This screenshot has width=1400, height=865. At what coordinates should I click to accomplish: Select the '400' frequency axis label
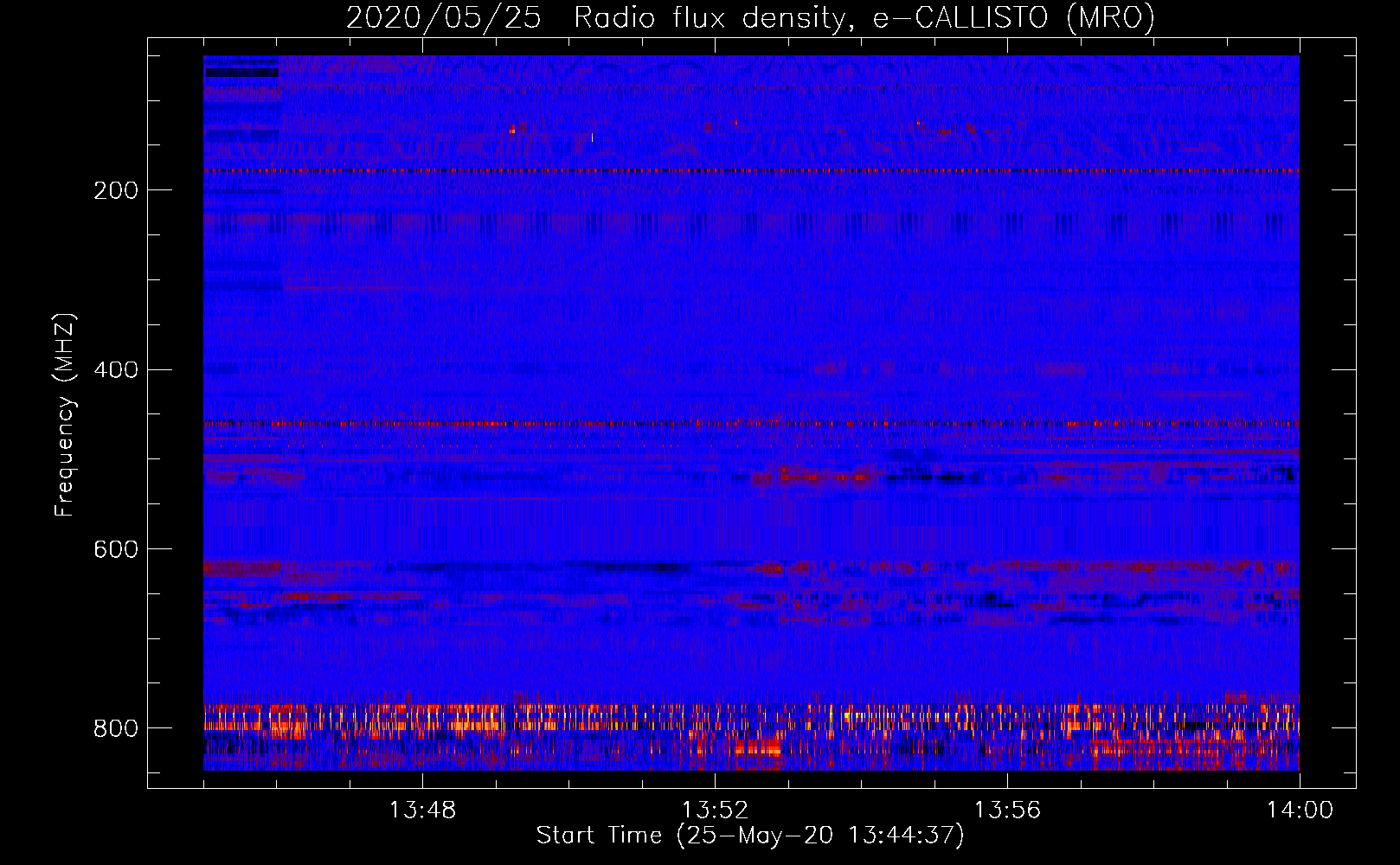tap(116, 370)
